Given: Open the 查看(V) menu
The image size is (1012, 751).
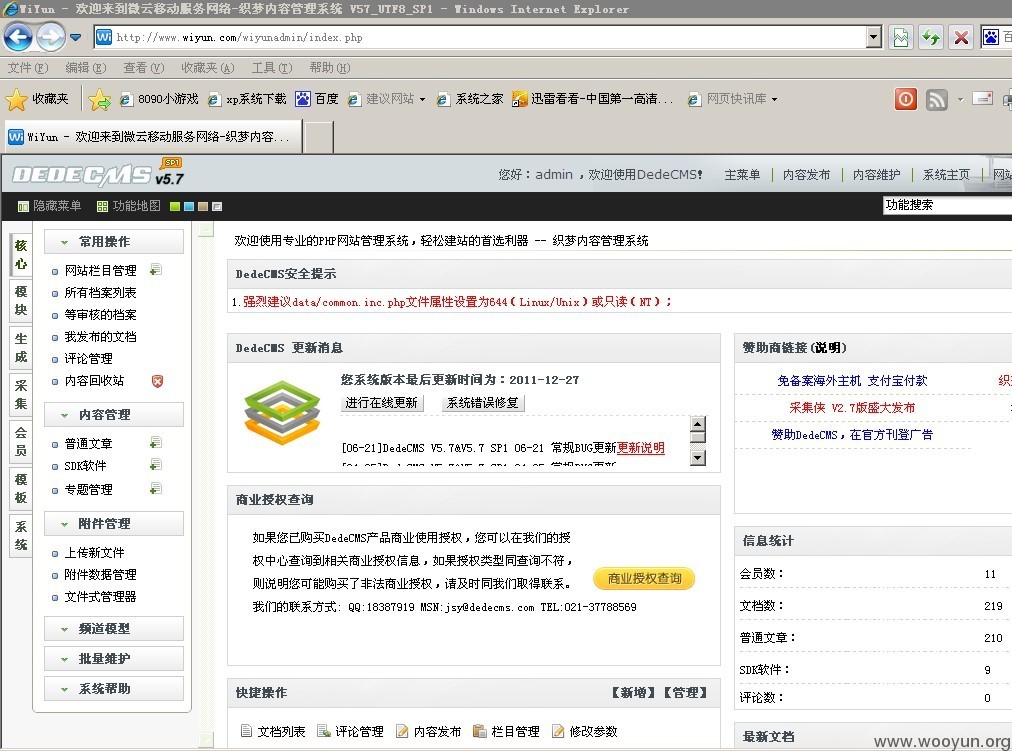Looking at the screenshot, I should pos(144,68).
